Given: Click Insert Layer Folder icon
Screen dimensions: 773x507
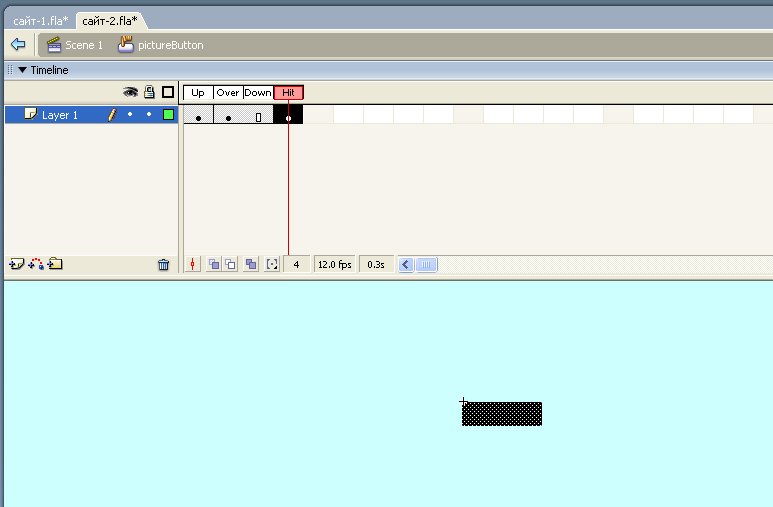Looking at the screenshot, I should 55,264.
